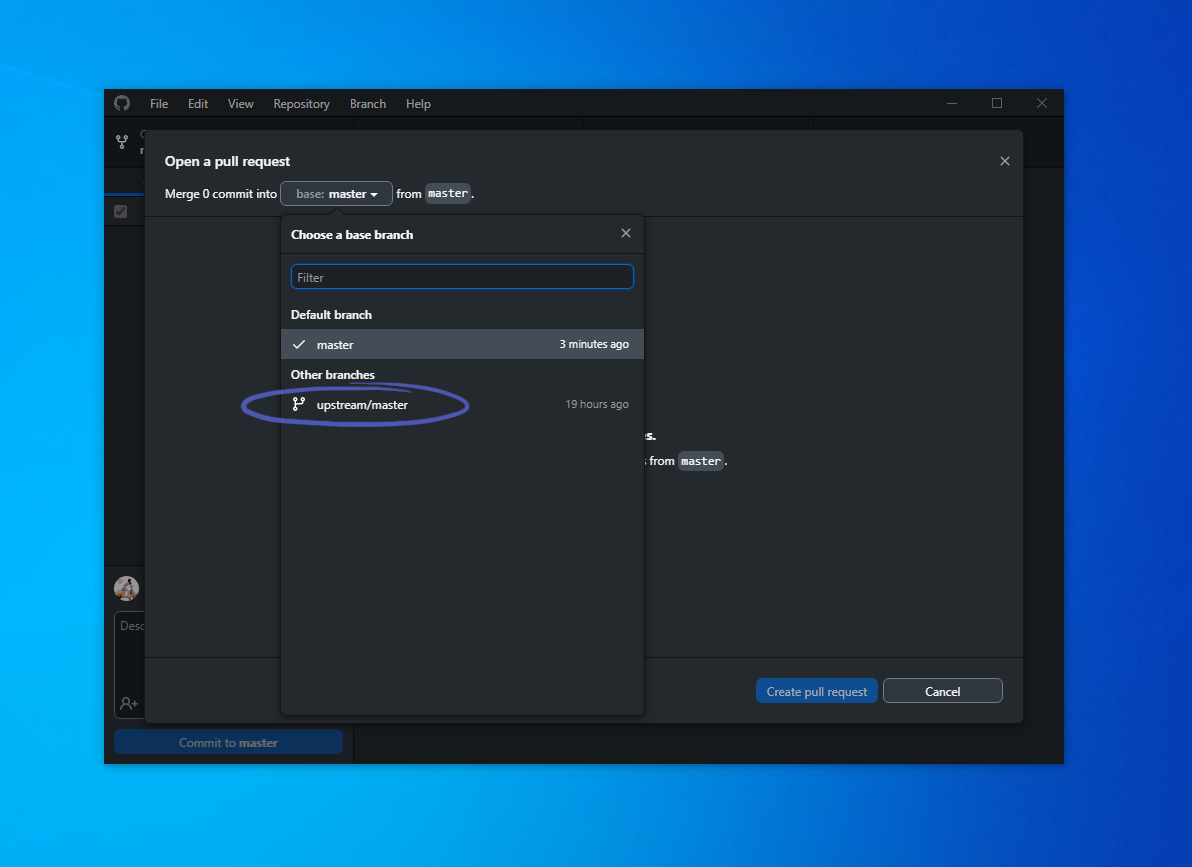Viewport: 1192px width, 867px height.
Task: Click the Default branch heading
Action: point(331,314)
